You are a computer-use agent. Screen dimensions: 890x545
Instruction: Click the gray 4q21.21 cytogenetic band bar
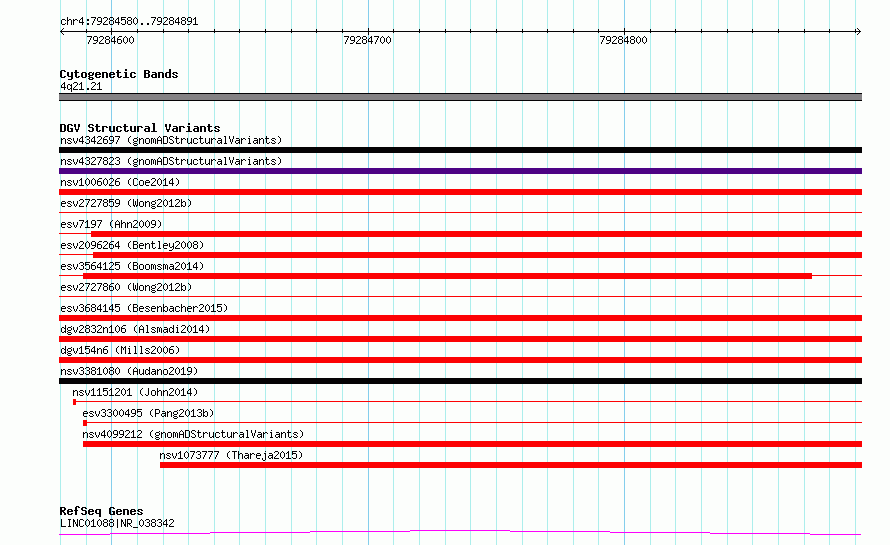[460, 97]
